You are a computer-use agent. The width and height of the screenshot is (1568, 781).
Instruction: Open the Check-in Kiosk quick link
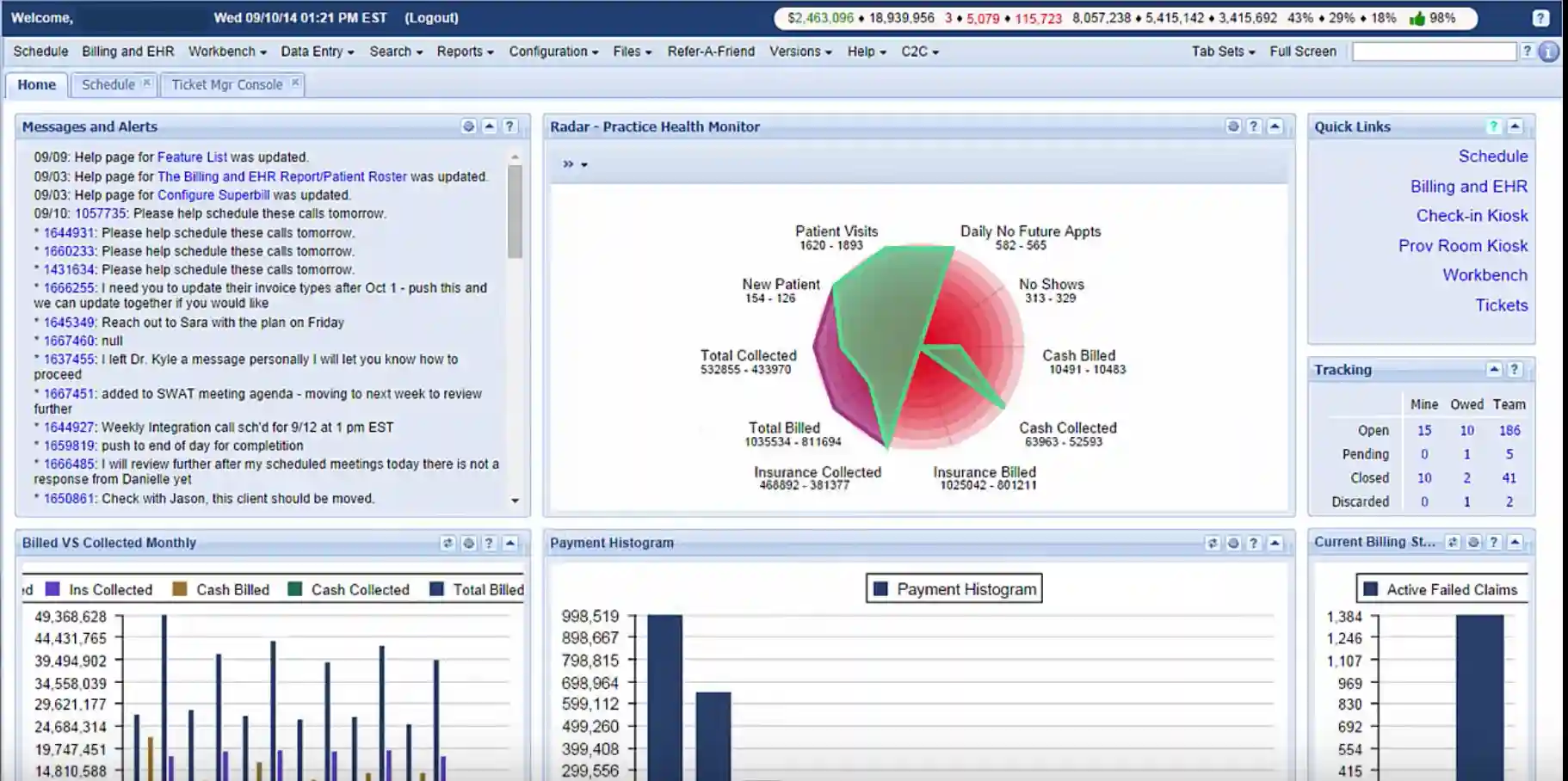pyautogui.click(x=1471, y=216)
